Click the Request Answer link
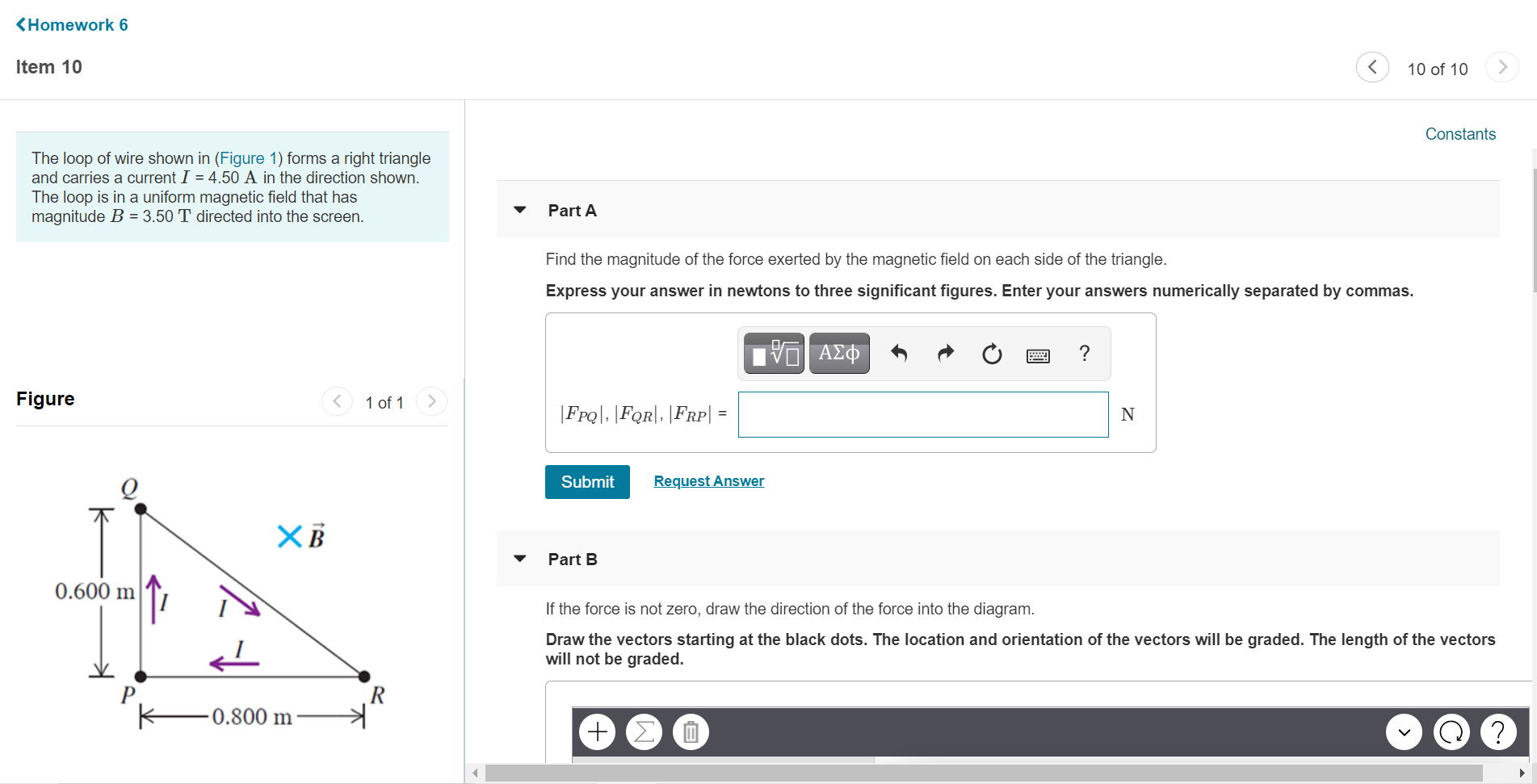The image size is (1537, 784). pyautogui.click(x=708, y=480)
